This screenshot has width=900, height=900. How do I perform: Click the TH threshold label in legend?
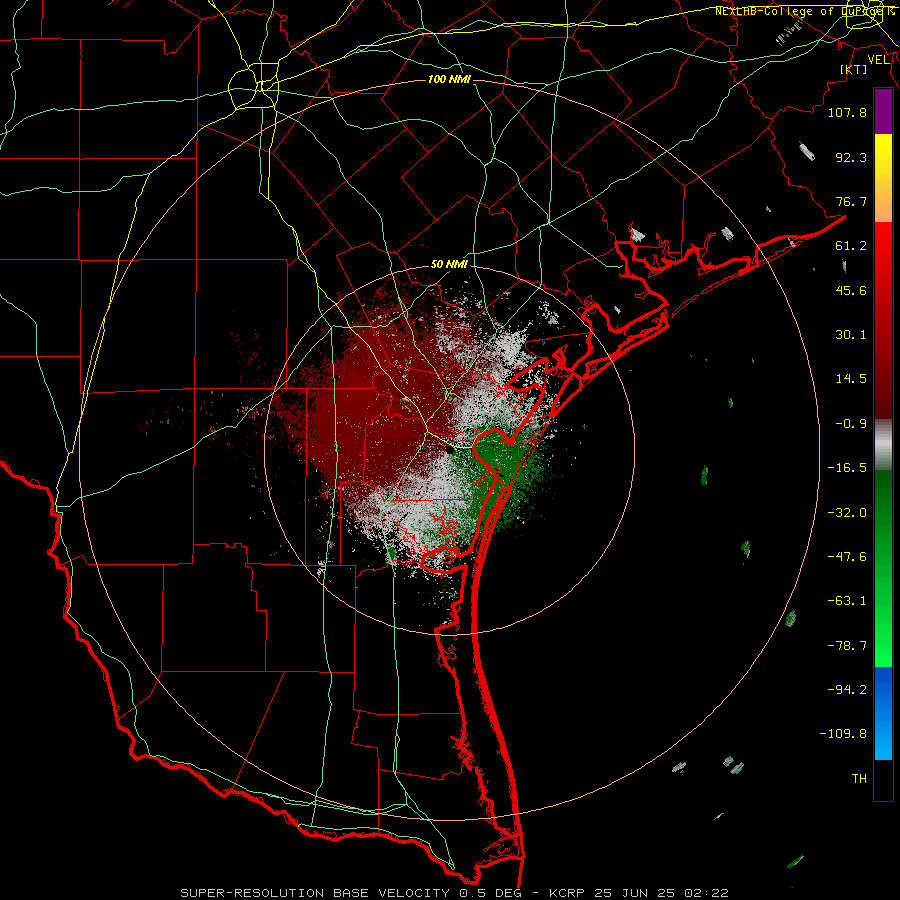(859, 779)
